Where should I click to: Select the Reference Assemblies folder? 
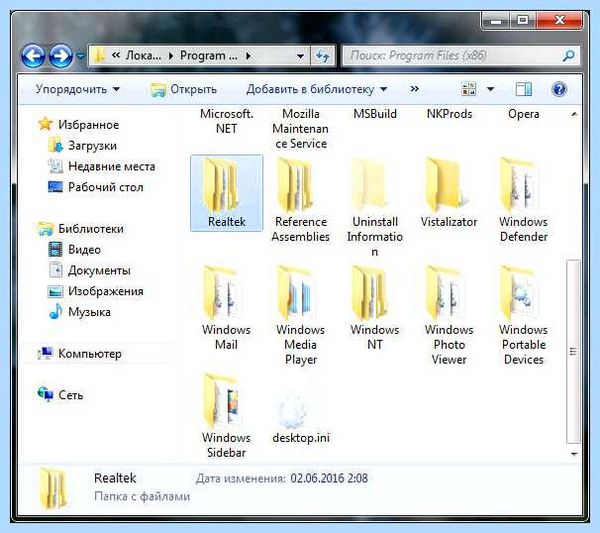tap(300, 200)
